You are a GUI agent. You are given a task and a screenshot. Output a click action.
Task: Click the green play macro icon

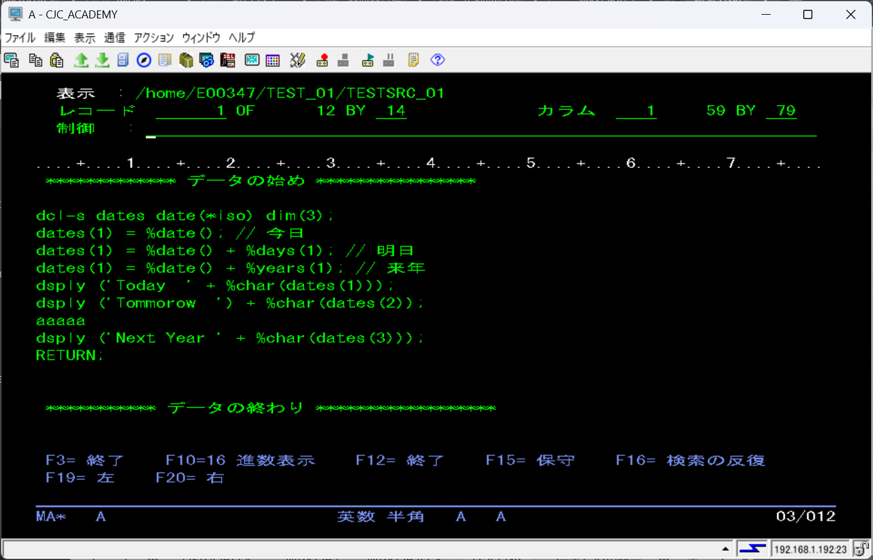367,60
